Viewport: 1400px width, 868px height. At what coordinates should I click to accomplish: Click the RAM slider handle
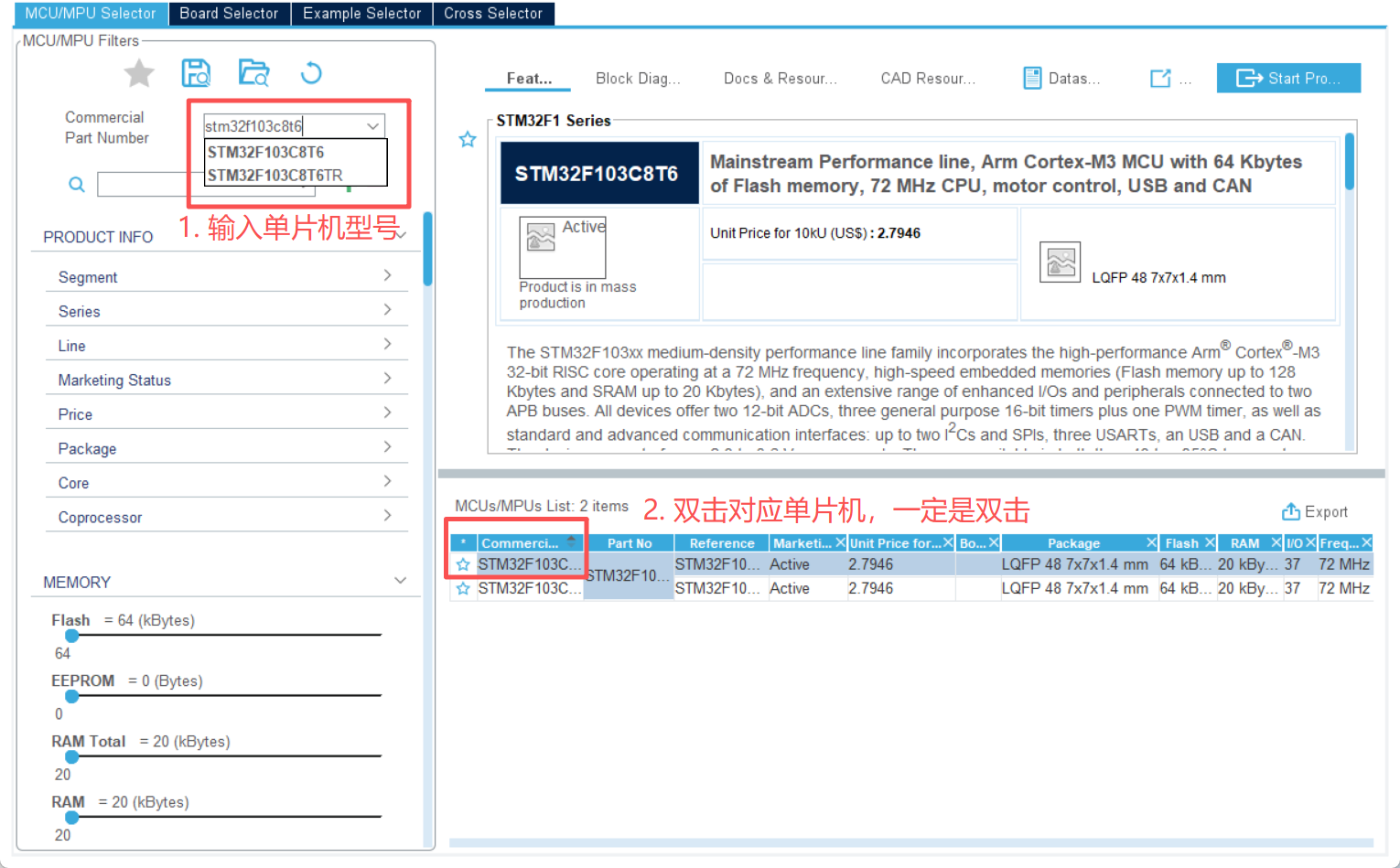[72, 817]
